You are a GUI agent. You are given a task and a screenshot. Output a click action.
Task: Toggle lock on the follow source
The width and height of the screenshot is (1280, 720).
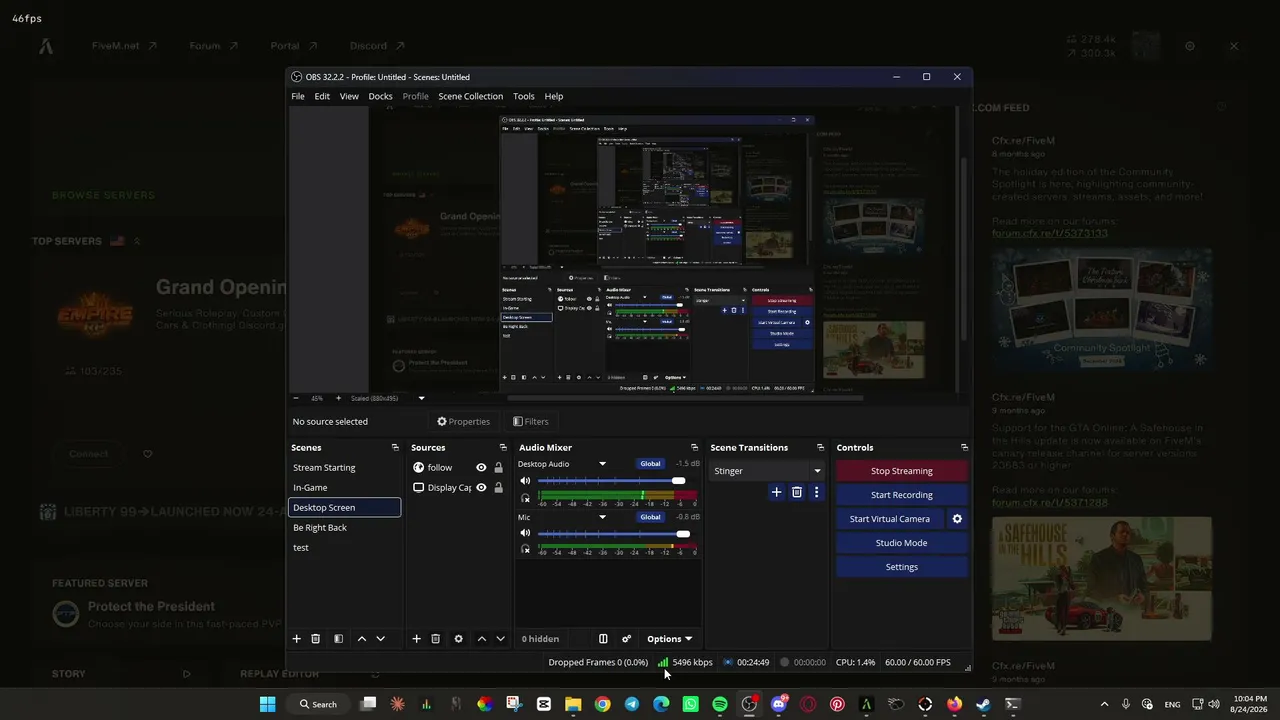[498, 468]
